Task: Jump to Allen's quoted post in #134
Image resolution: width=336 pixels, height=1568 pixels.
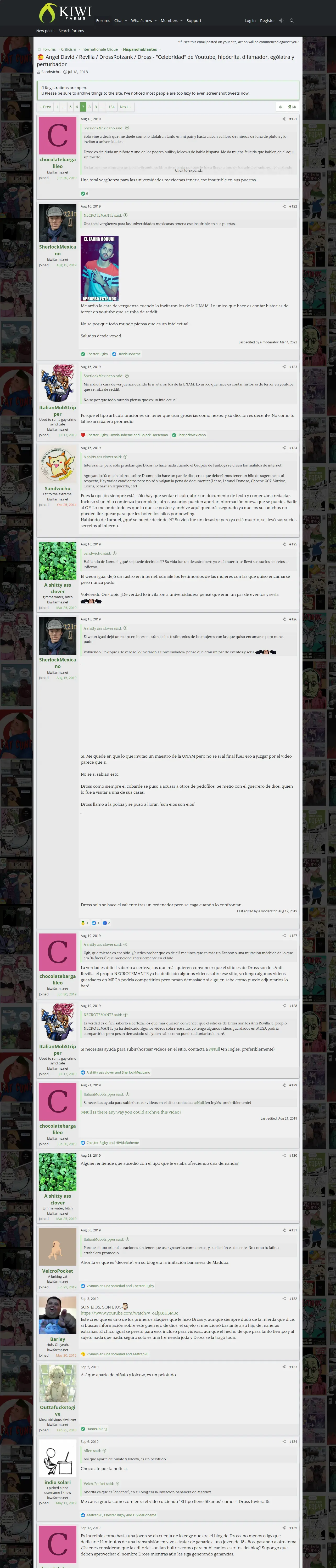Action: pyautogui.click(x=104, y=1450)
